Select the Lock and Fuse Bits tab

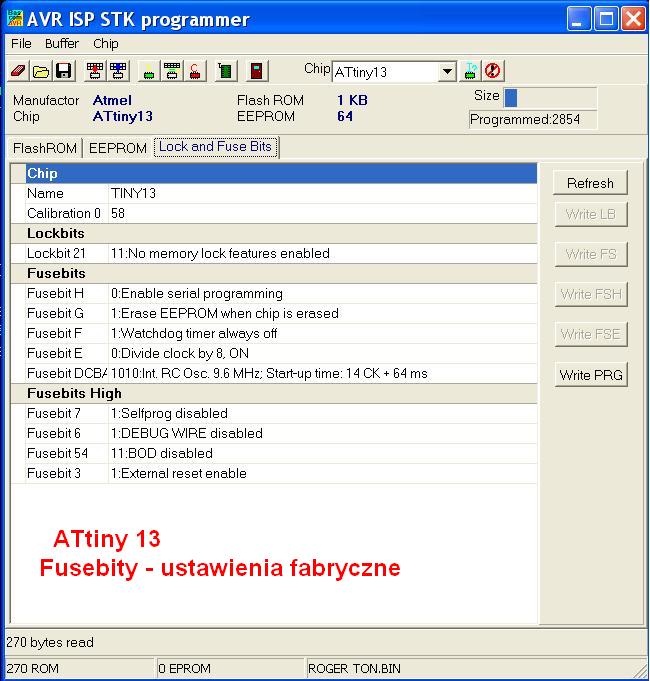coord(215,147)
